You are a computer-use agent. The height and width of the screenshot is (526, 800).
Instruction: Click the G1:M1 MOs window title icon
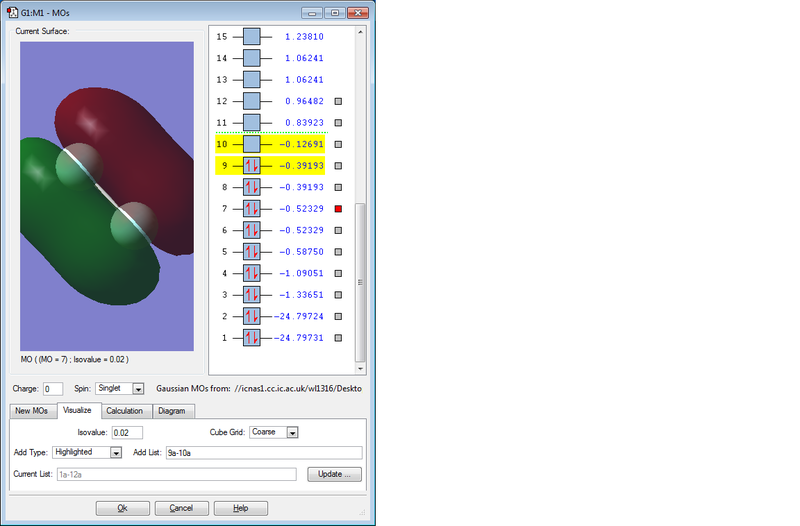(x=12, y=12)
